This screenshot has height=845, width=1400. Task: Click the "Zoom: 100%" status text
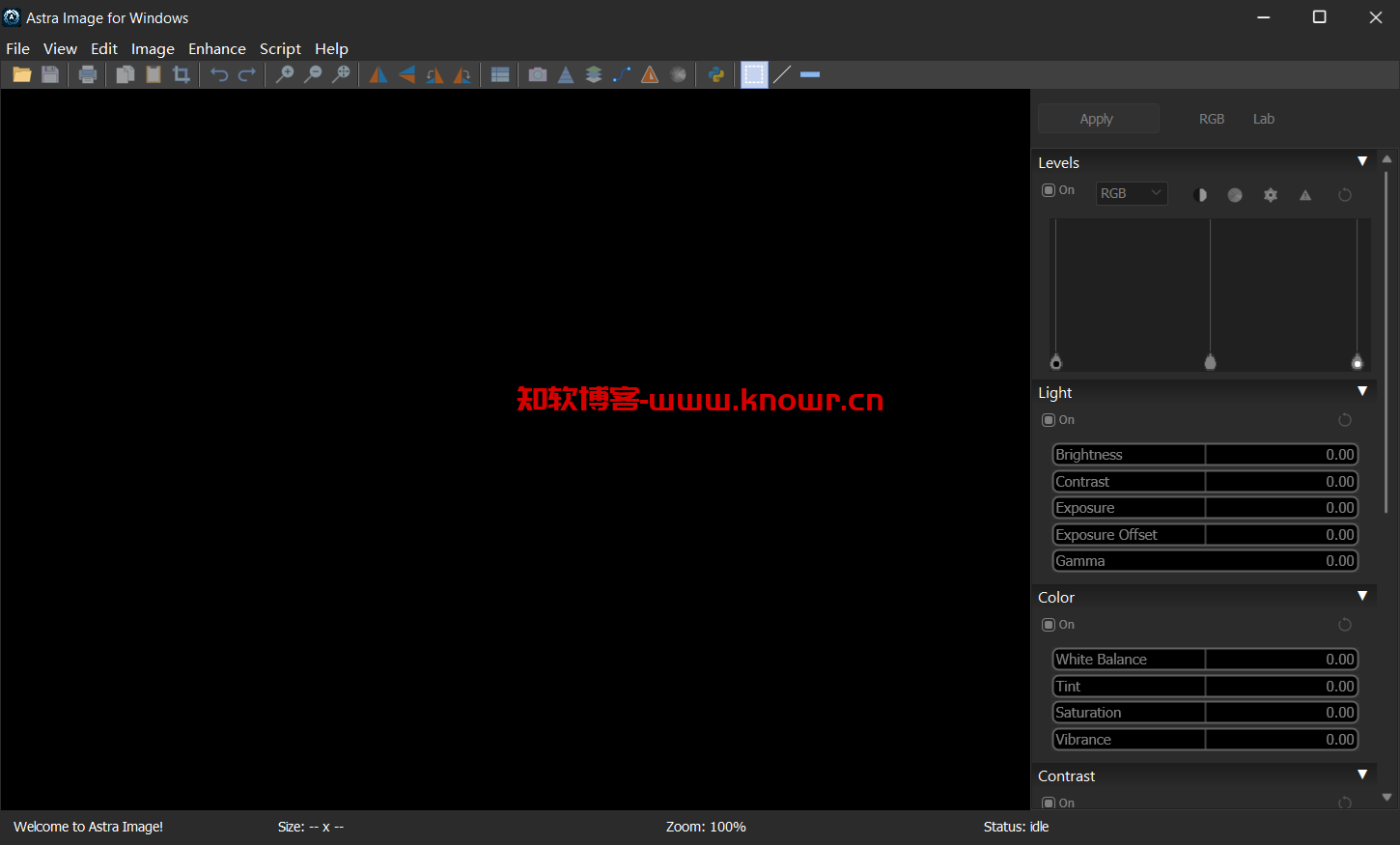click(706, 827)
